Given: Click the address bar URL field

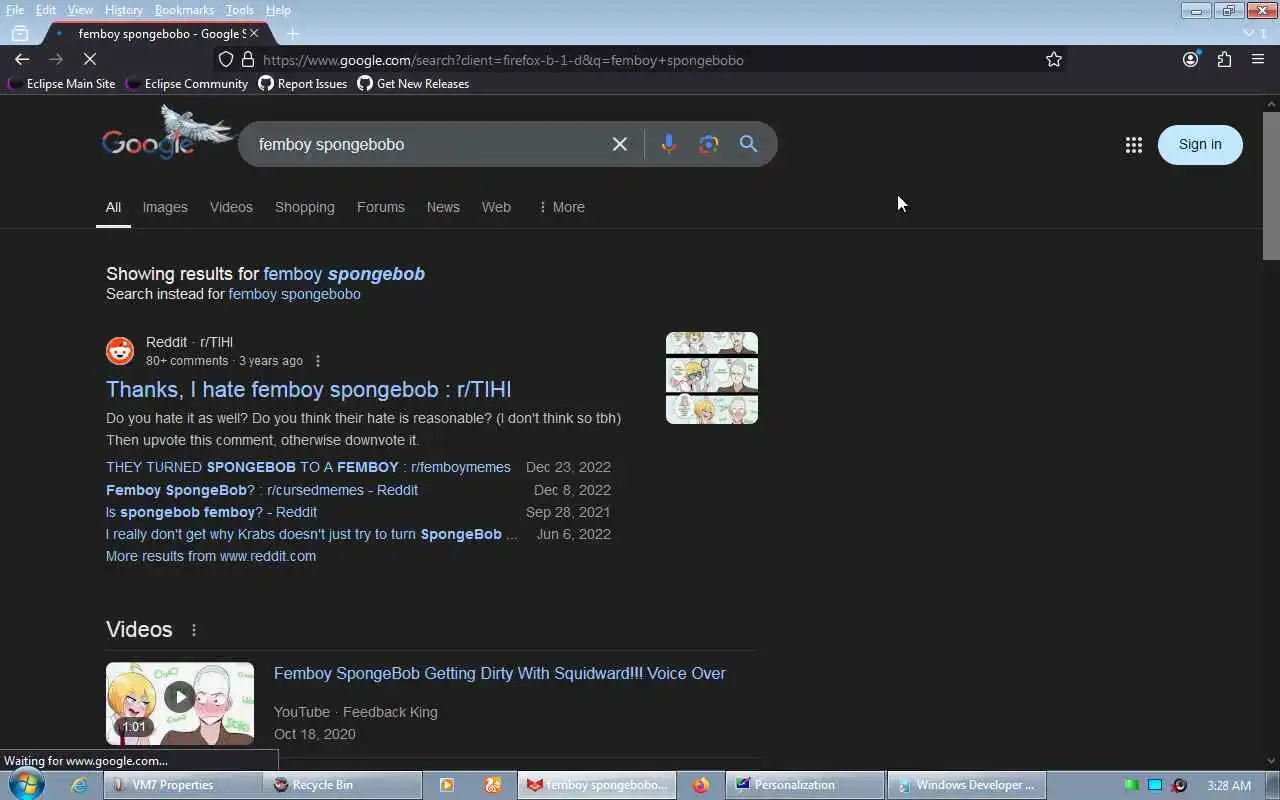Looking at the screenshot, I should click(x=640, y=60).
